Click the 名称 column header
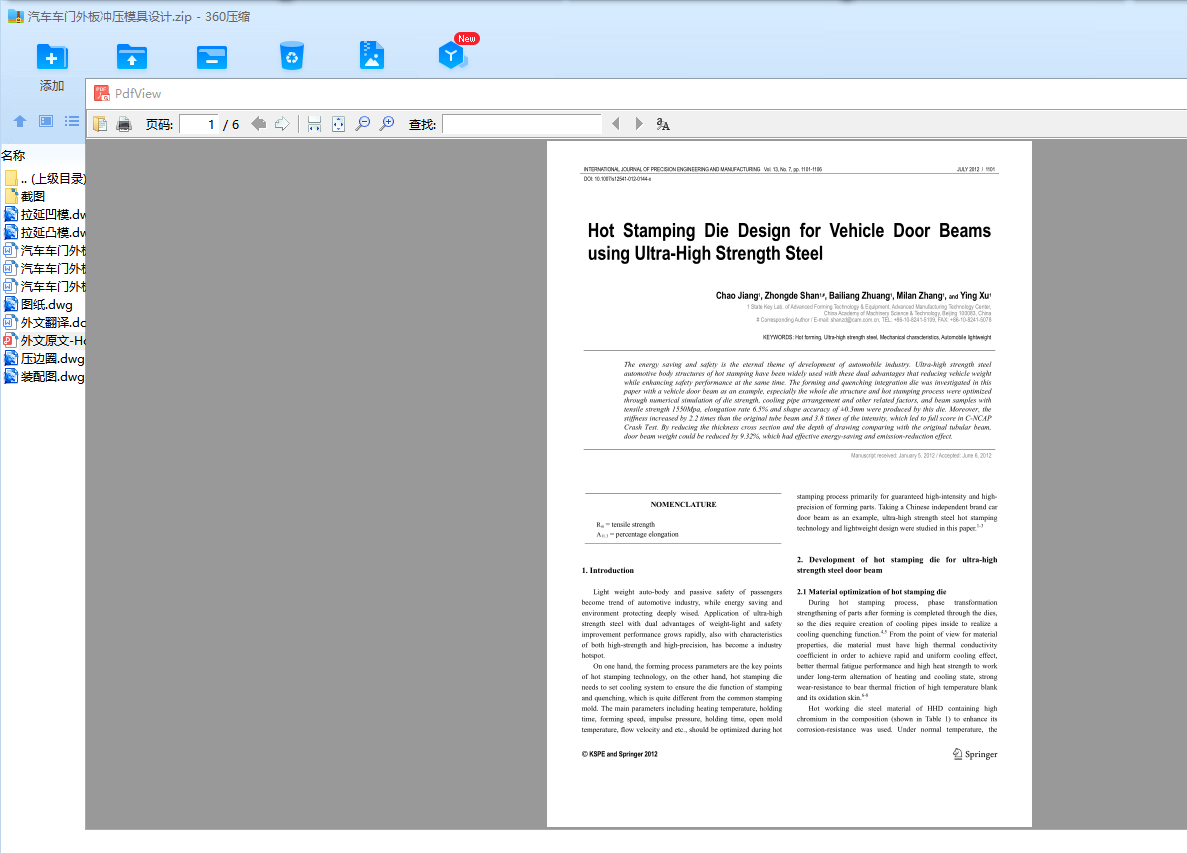 tap(14, 155)
